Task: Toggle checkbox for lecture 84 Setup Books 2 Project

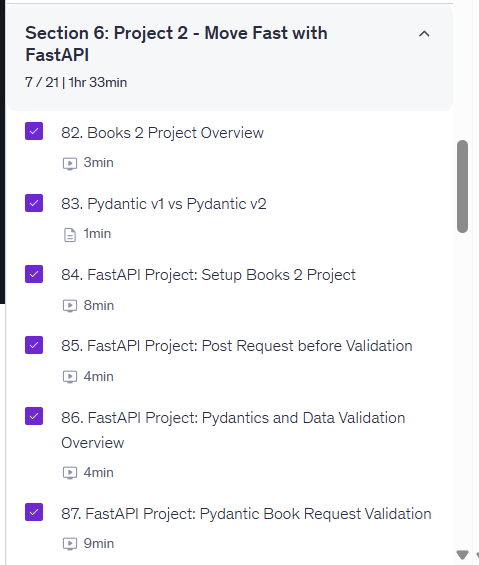Action: (x=34, y=274)
